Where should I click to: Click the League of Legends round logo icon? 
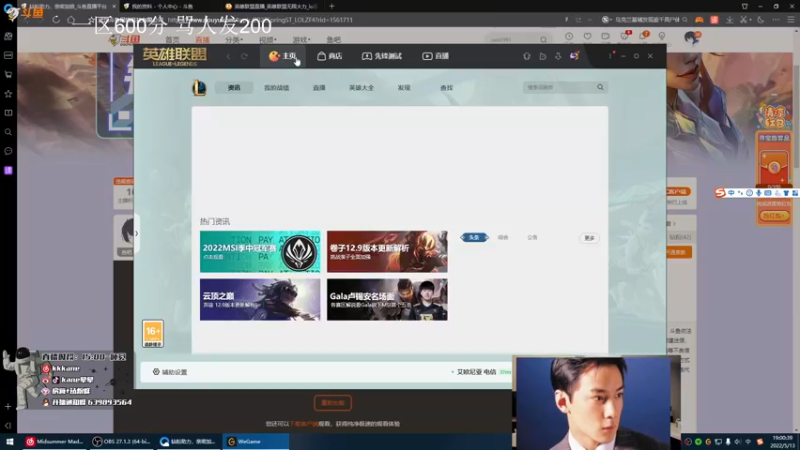coord(199,88)
